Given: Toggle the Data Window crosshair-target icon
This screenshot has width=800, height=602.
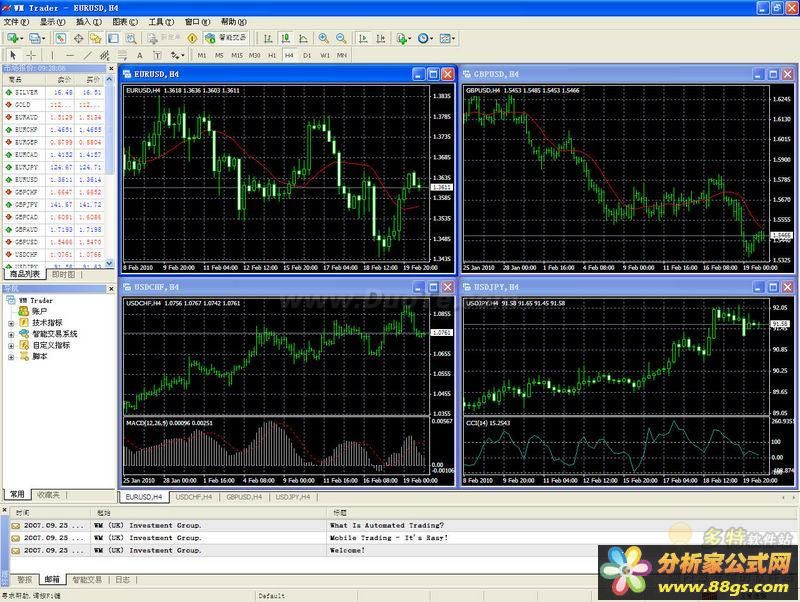Looking at the screenshot, I should point(79,38).
